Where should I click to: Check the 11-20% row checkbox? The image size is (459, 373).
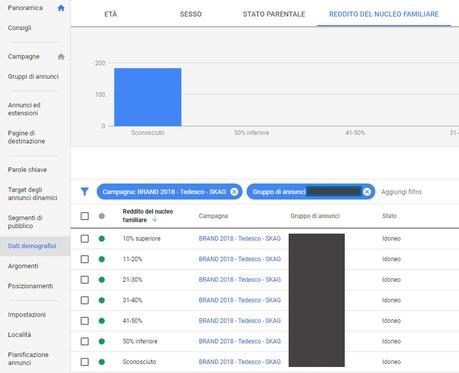point(85,259)
